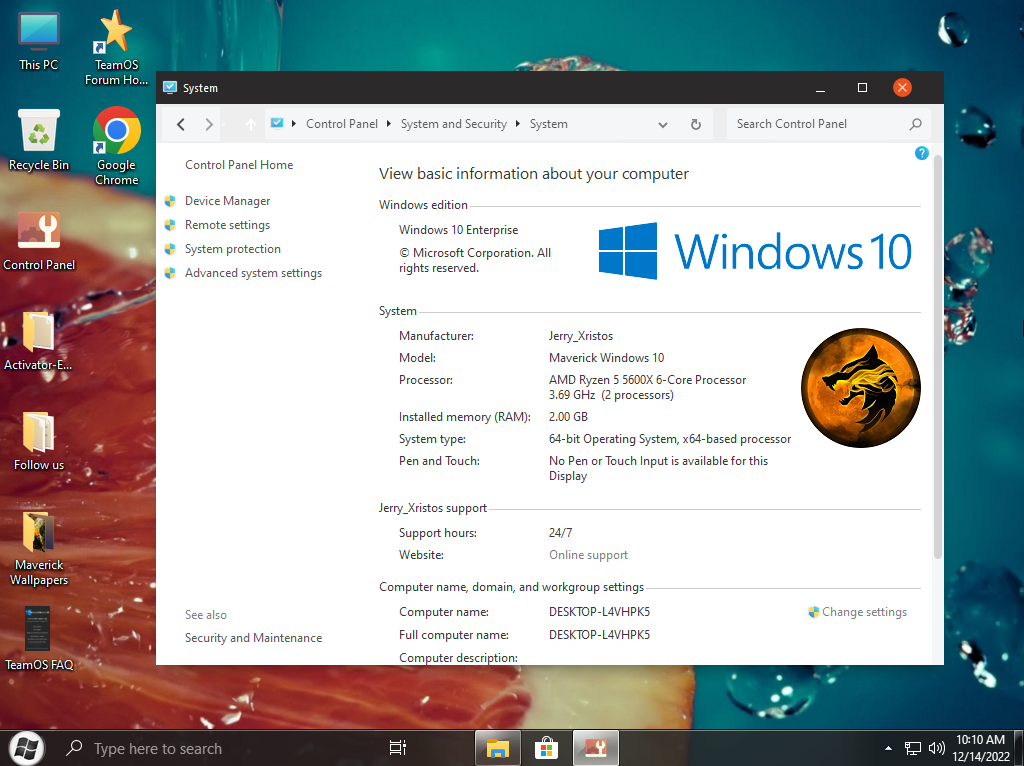
Task: Open File Explorer from the taskbar
Action: click(498, 748)
